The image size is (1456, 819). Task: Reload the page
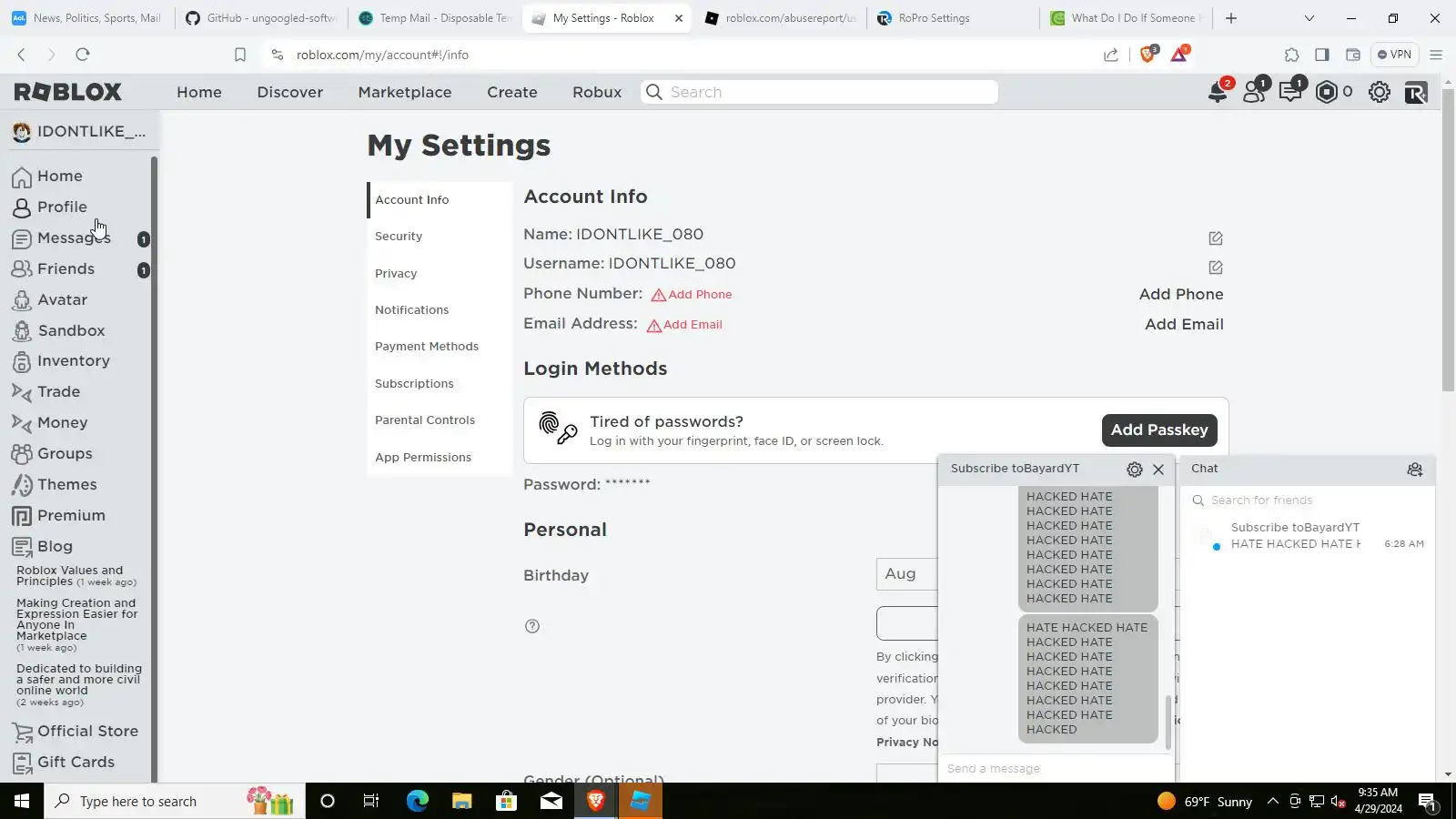point(83,55)
